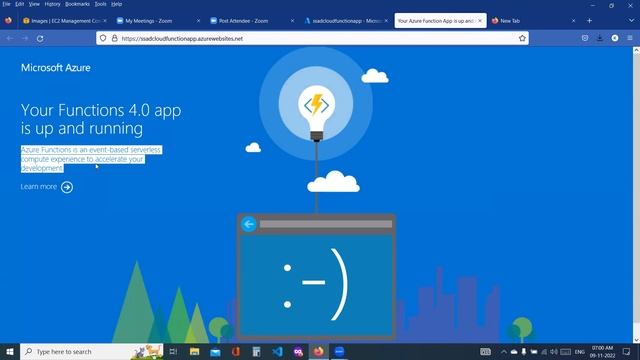Show hidden system tray icons
The height and width of the screenshot is (360, 640).
tap(504, 351)
